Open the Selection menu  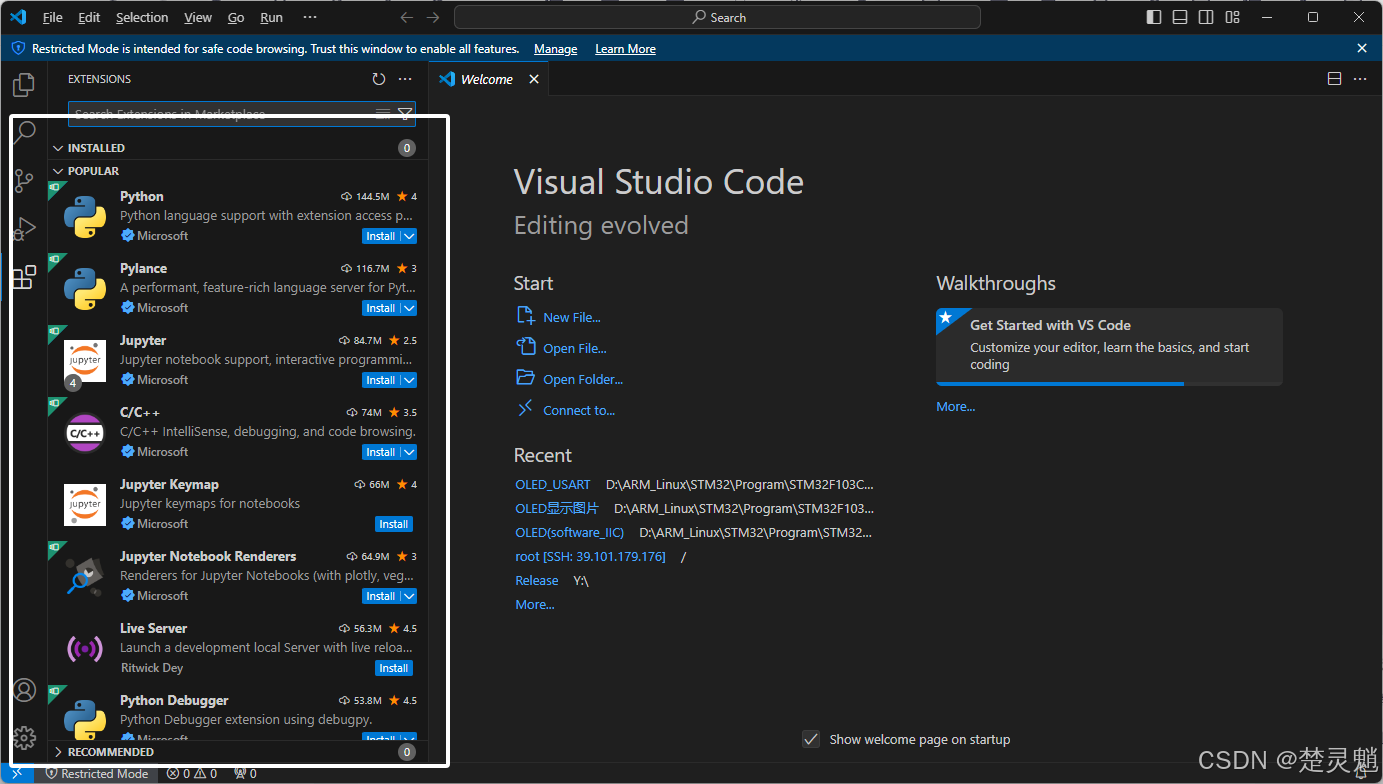142,17
